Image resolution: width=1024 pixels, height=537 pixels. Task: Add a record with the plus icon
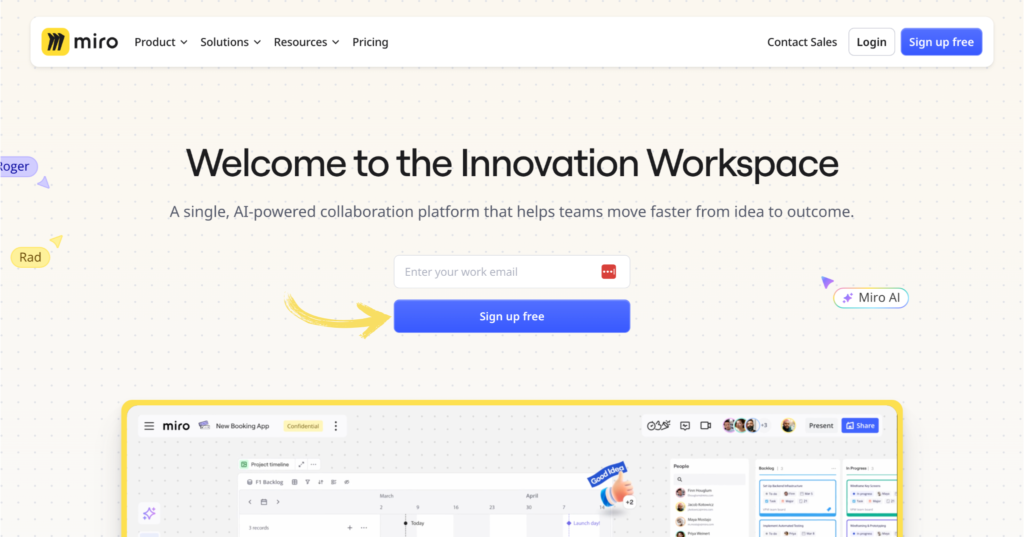(350, 528)
